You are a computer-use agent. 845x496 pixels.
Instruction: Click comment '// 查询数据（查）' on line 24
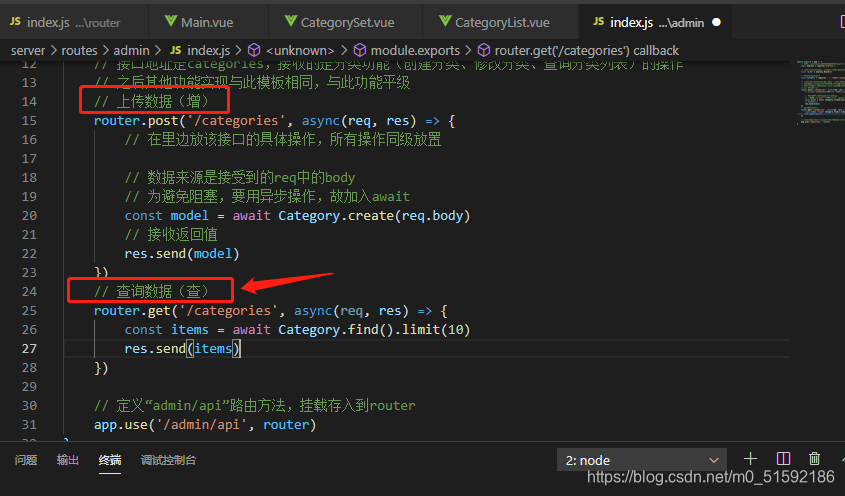[x=151, y=292]
